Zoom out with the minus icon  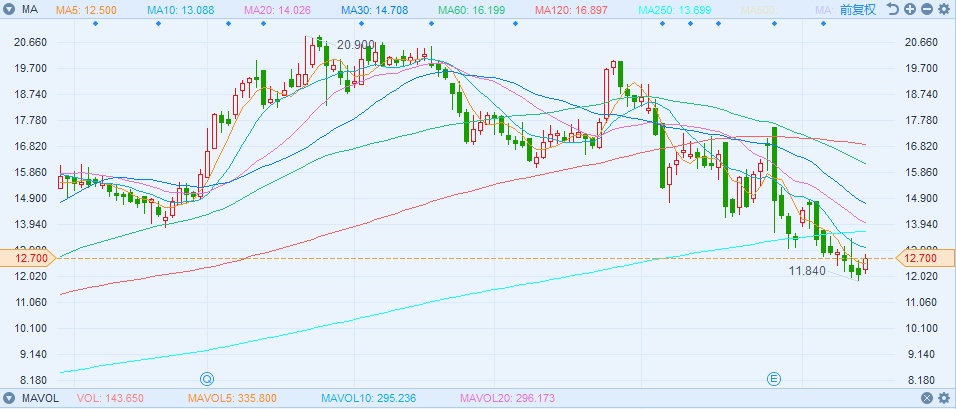click(927, 9)
